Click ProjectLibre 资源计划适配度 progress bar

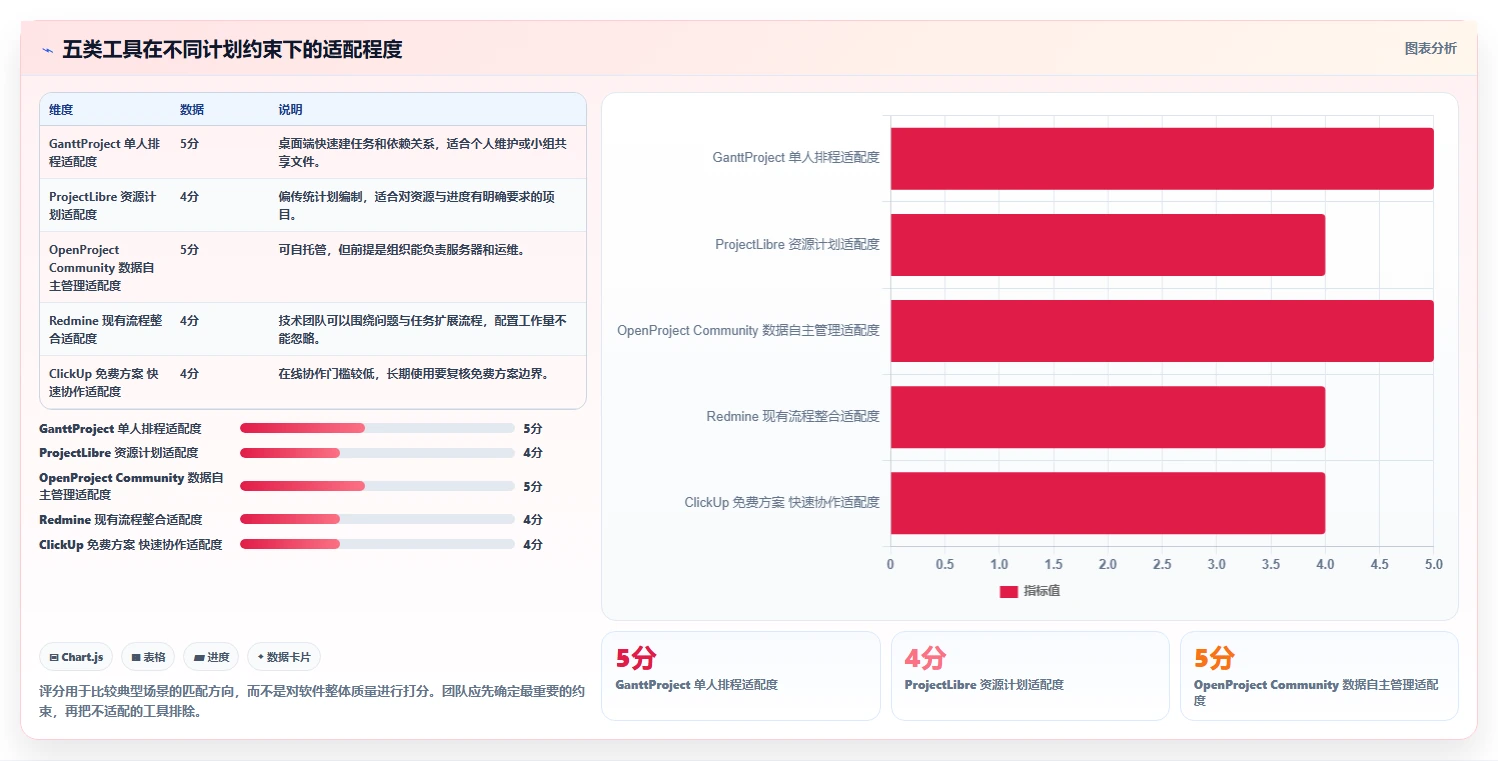pyautogui.click(x=377, y=453)
